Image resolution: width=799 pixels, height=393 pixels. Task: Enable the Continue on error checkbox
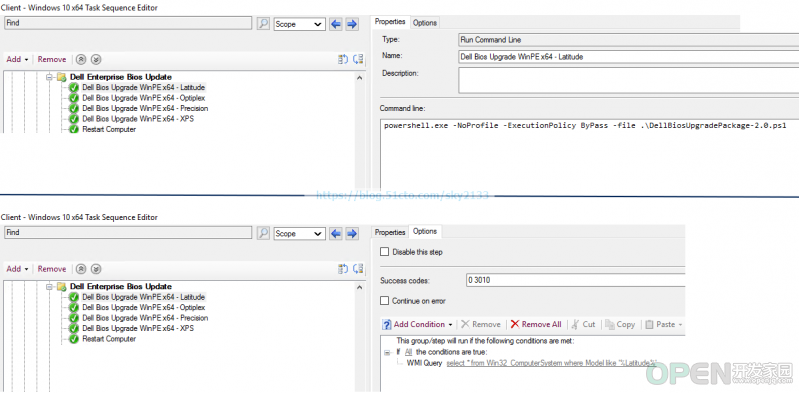[x=385, y=301]
